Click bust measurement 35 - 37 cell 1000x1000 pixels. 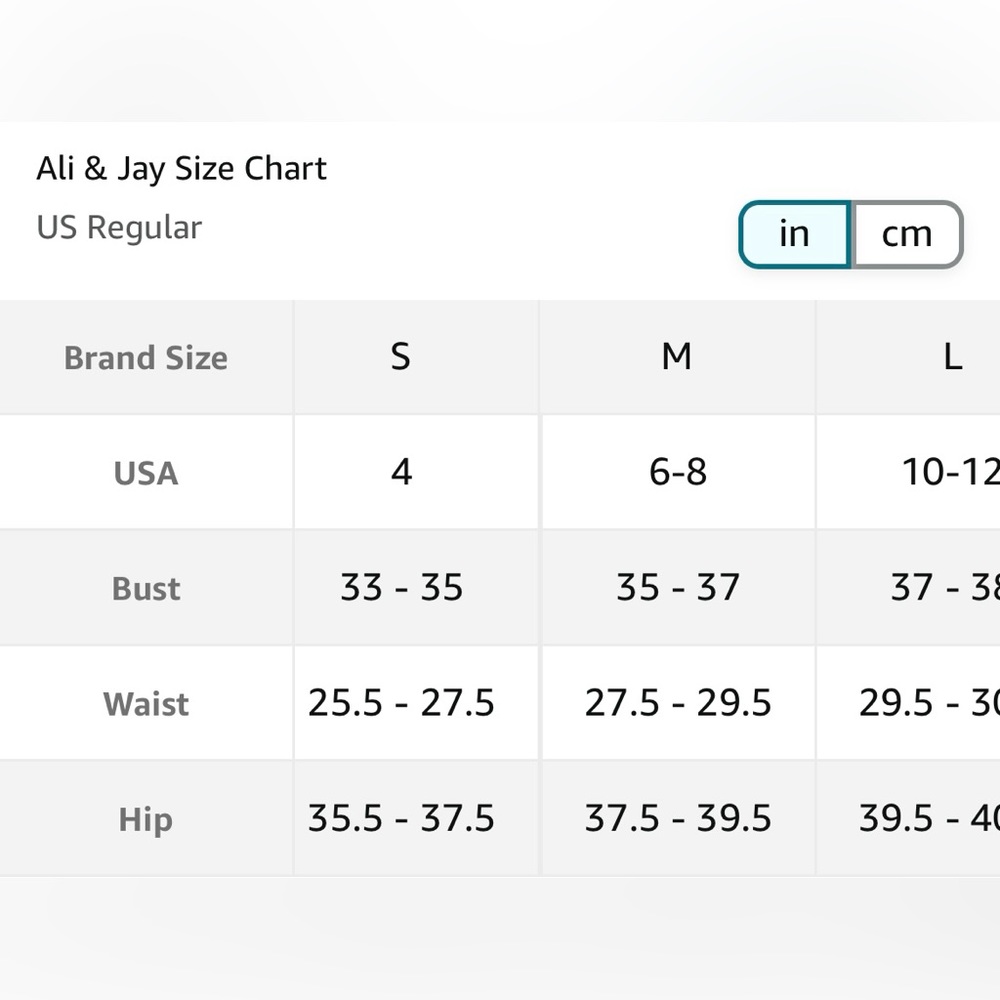click(678, 588)
